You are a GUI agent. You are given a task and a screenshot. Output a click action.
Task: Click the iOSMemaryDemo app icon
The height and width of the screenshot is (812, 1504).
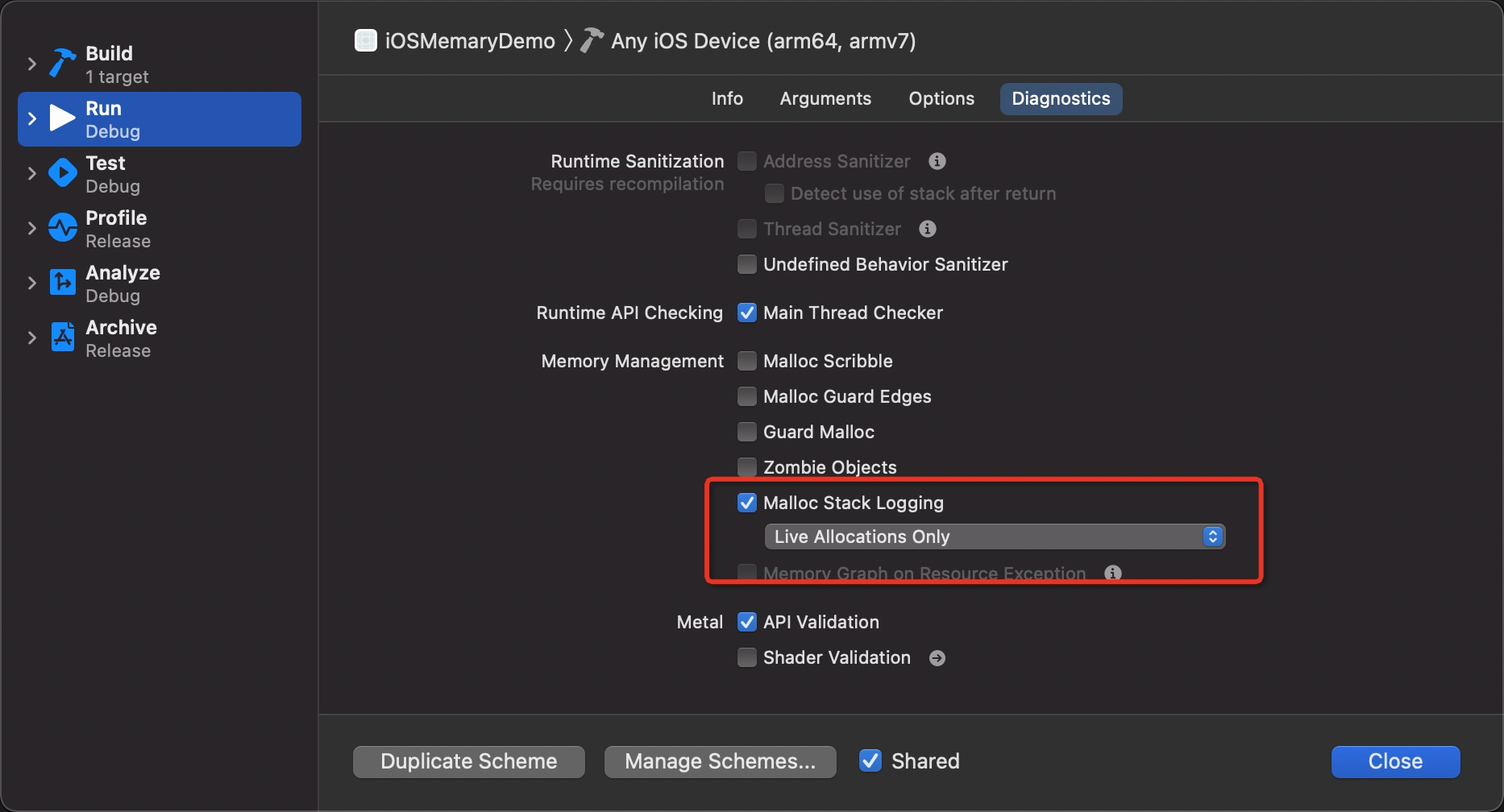pos(366,40)
